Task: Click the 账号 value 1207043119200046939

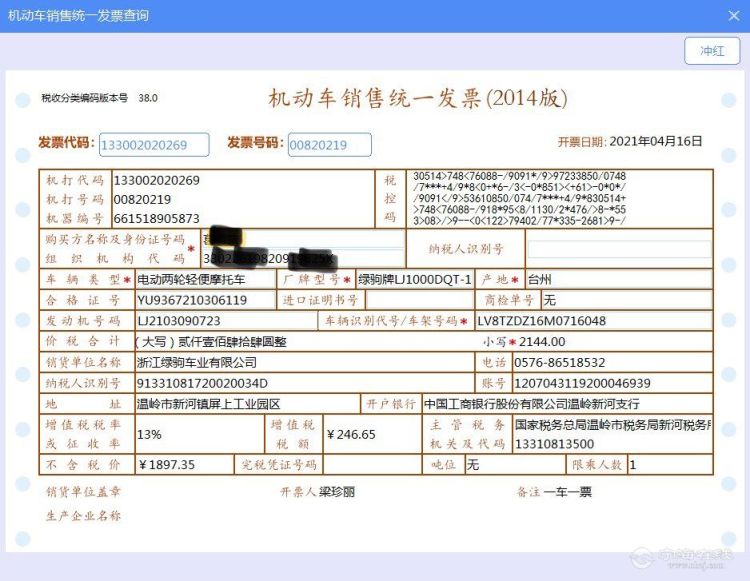Action: point(582,384)
